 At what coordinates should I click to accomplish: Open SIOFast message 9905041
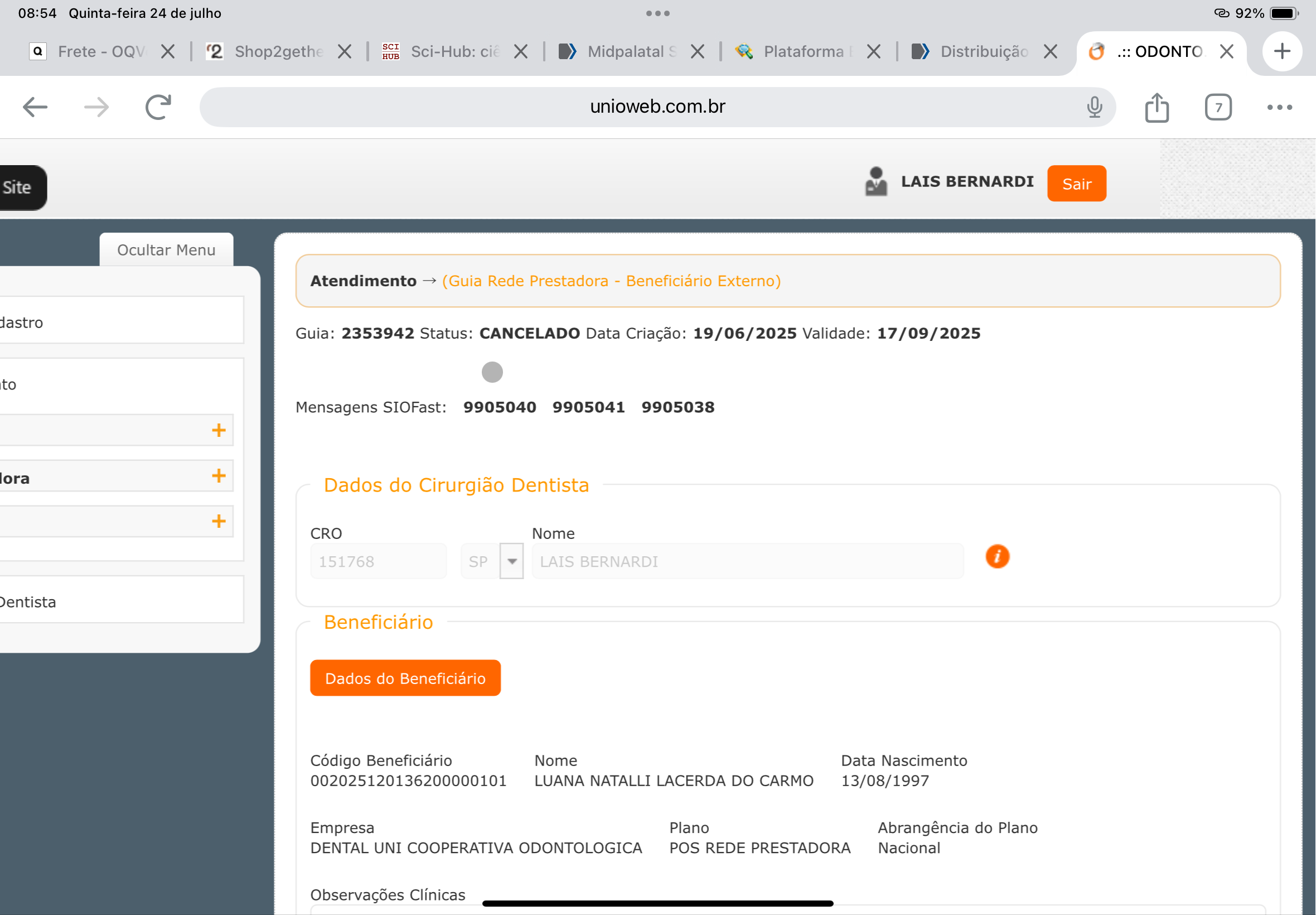pos(588,407)
